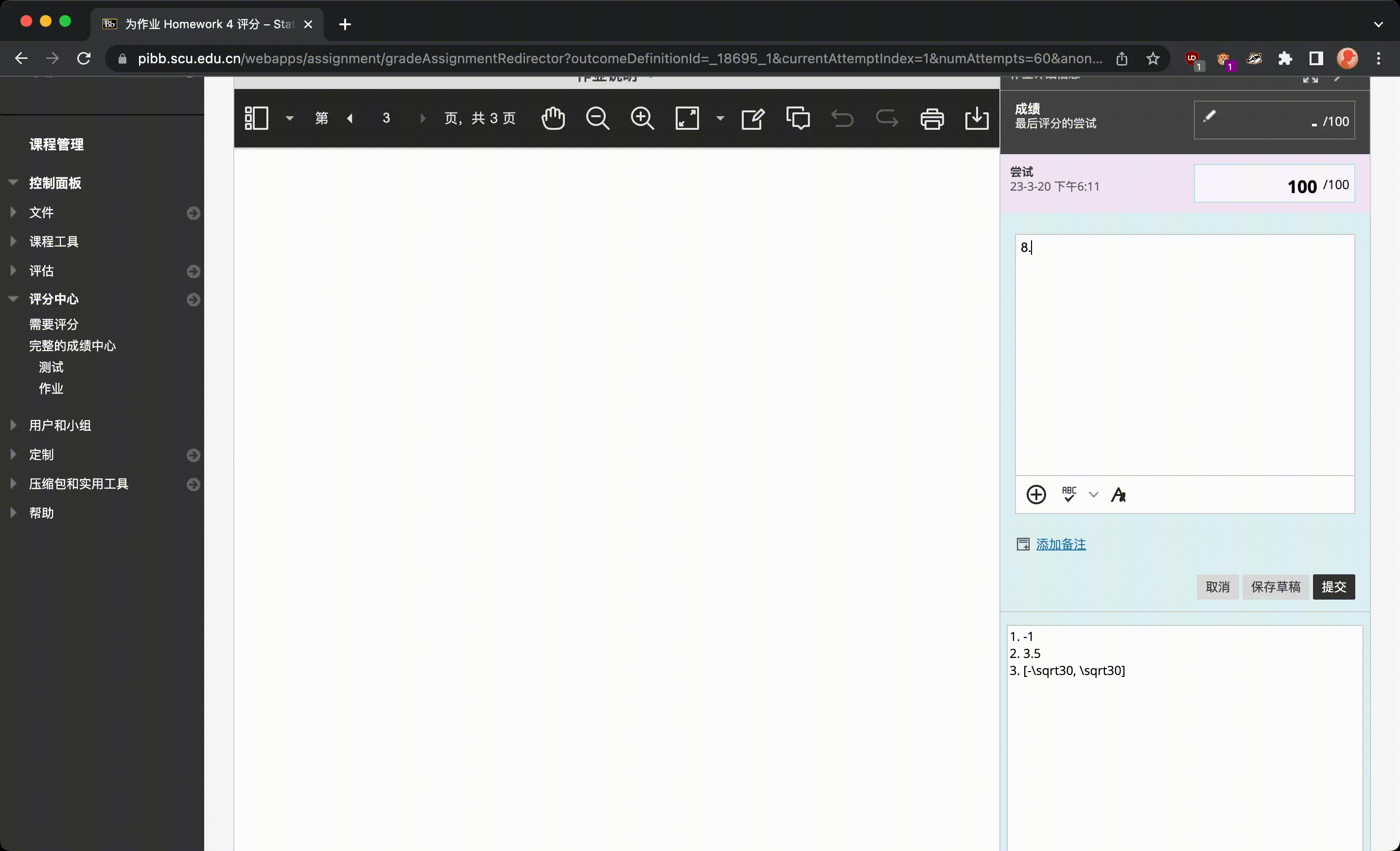The width and height of the screenshot is (1400, 851).
Task: Click the arrow button beside 评估
Action: click(x=193, y=271)
